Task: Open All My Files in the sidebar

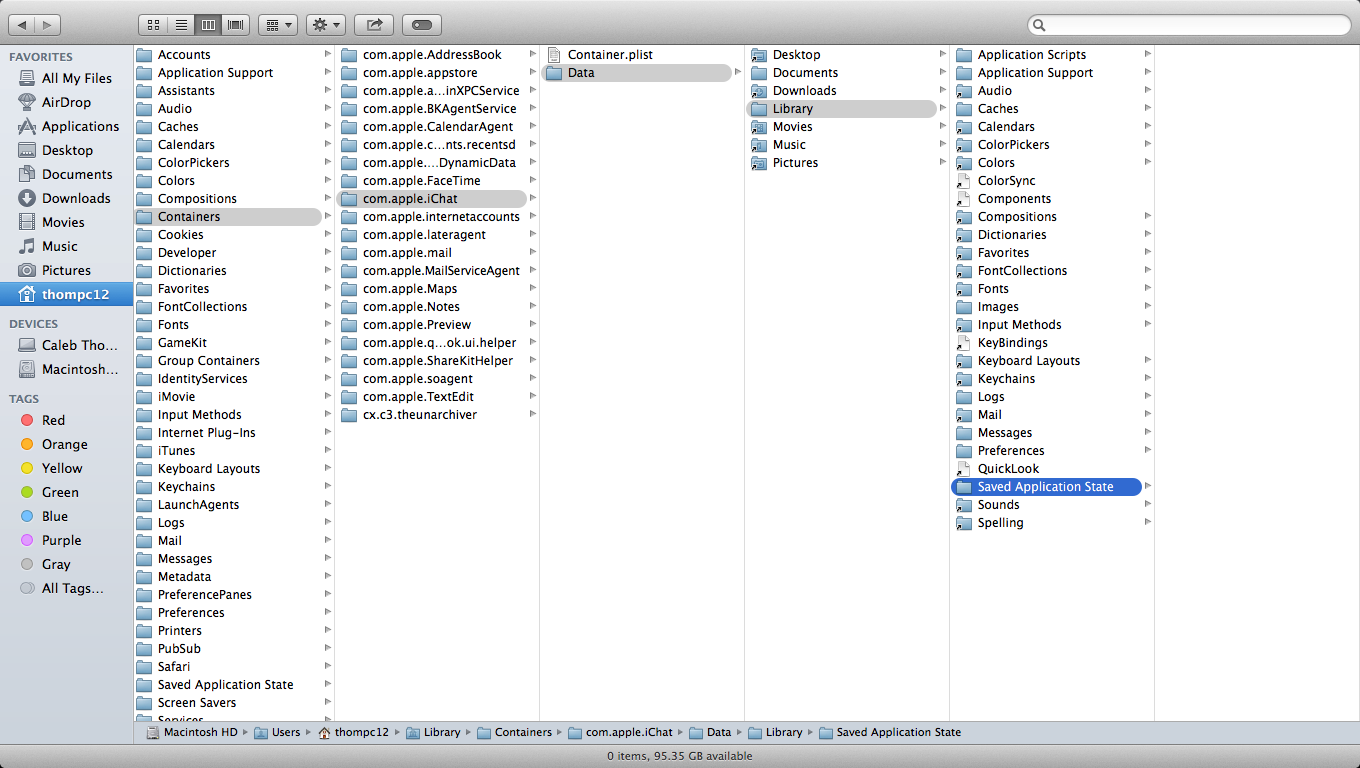Action: tap(66, 78)
